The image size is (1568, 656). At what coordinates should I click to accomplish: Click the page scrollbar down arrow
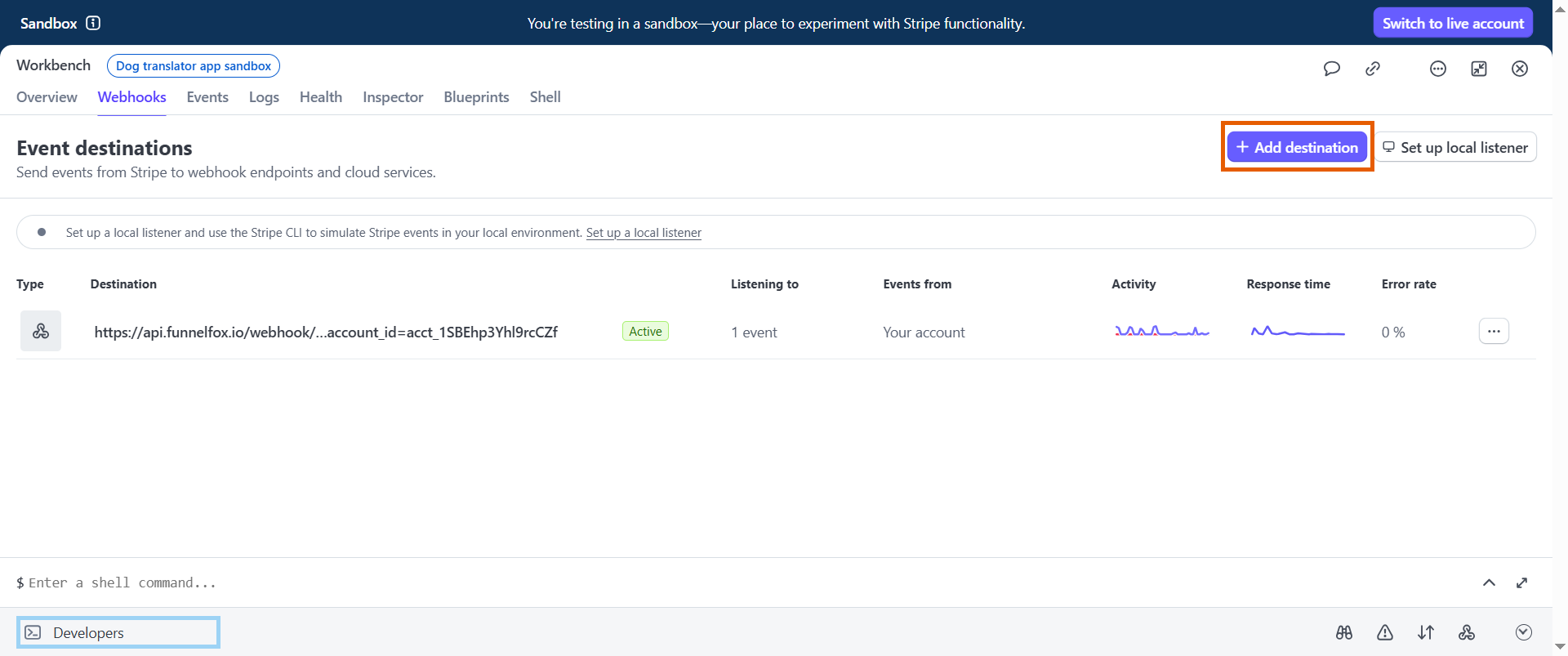(1560, 647)
